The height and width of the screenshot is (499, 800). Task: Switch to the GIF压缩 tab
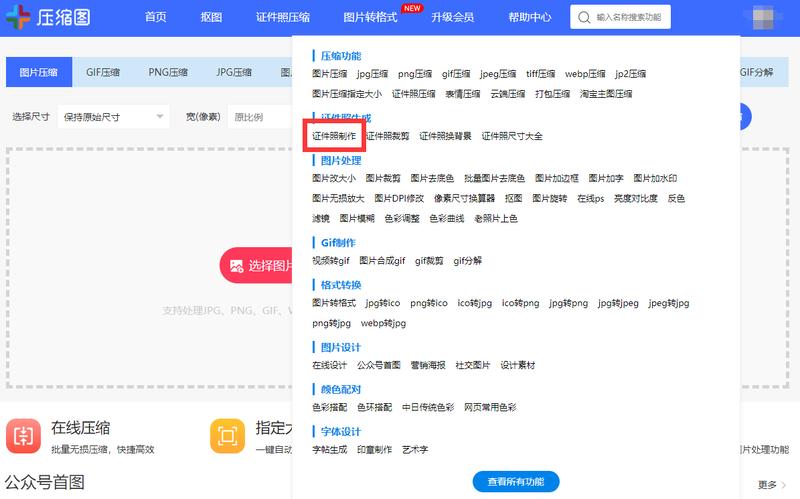(103, 72)
